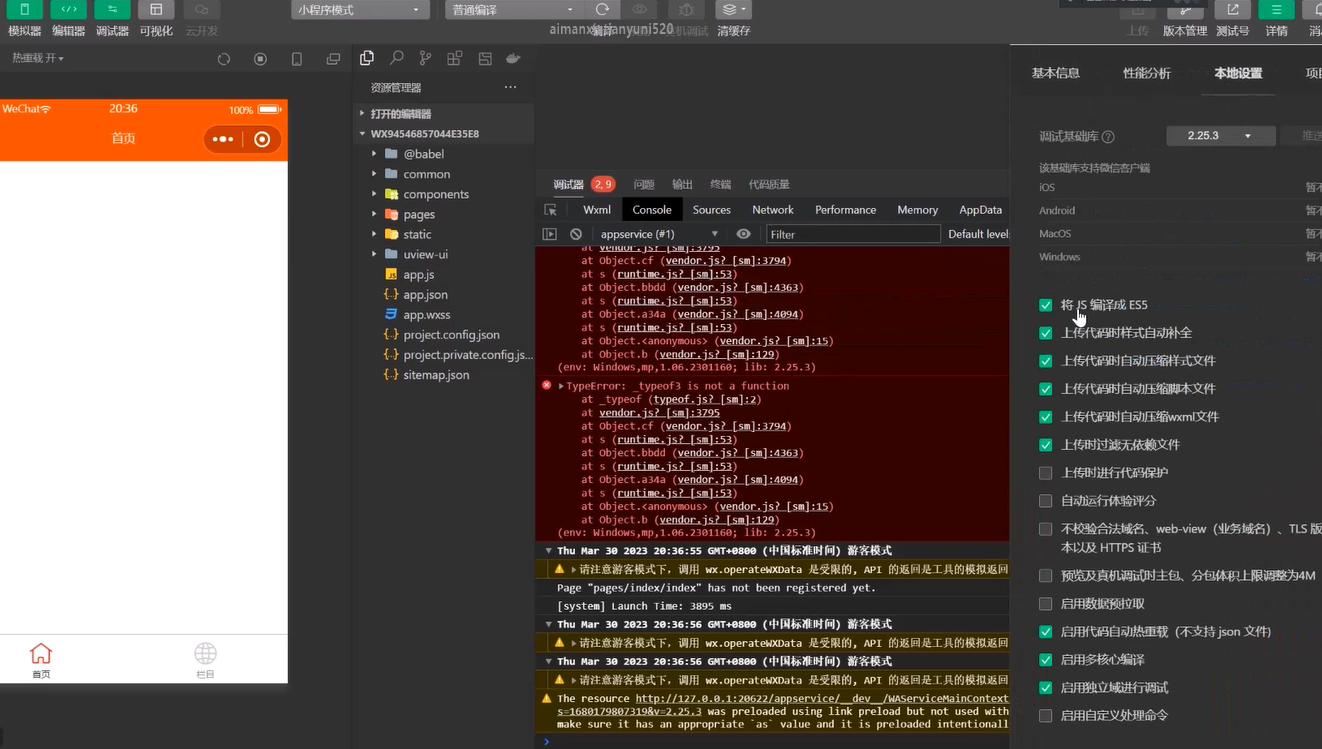This screenshot has height=749, width=1322.
Task: Open the 性能分析 tab in details panel
Action: click(1147, 73)
